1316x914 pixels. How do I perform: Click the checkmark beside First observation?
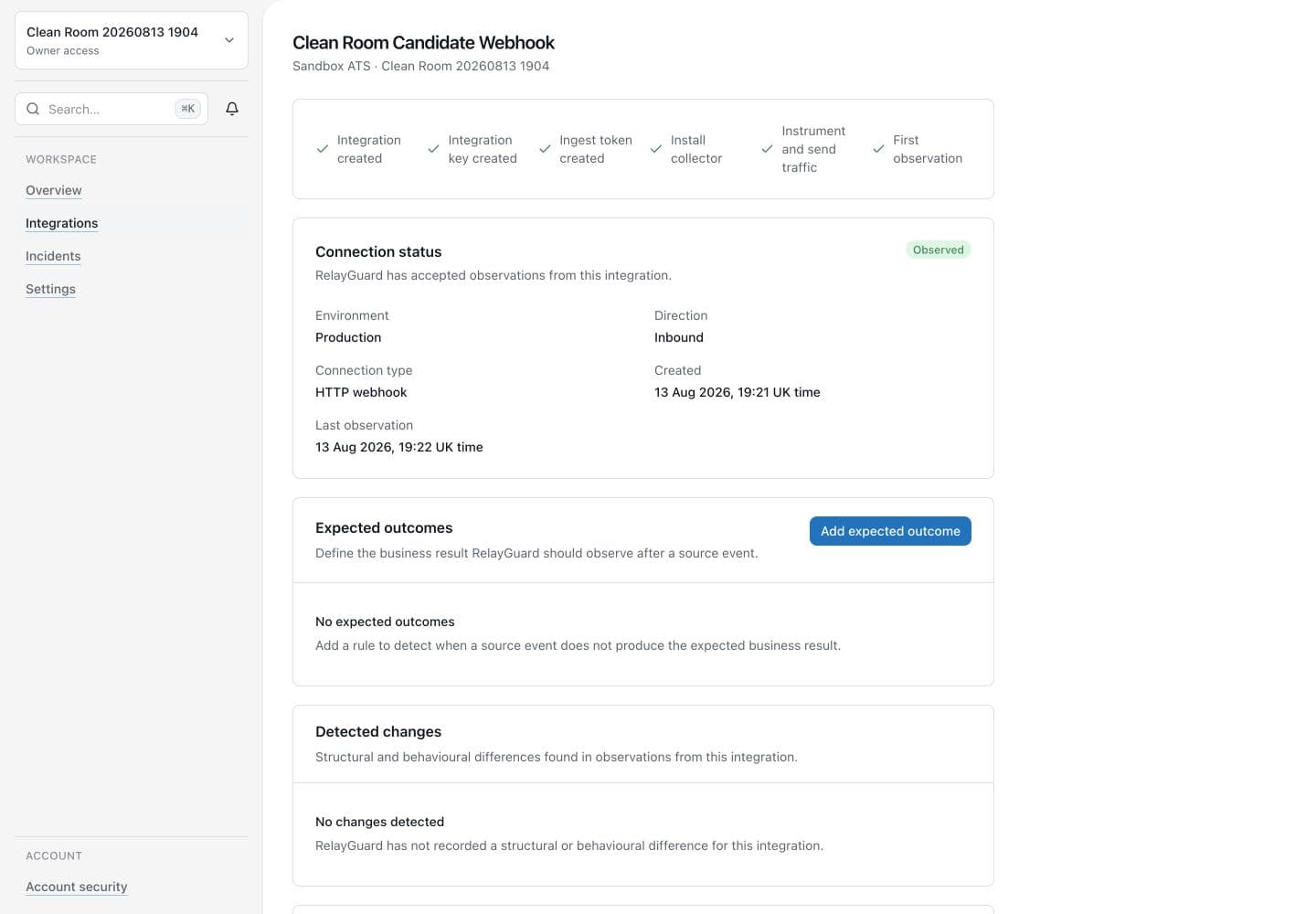[x=878, y=149]
